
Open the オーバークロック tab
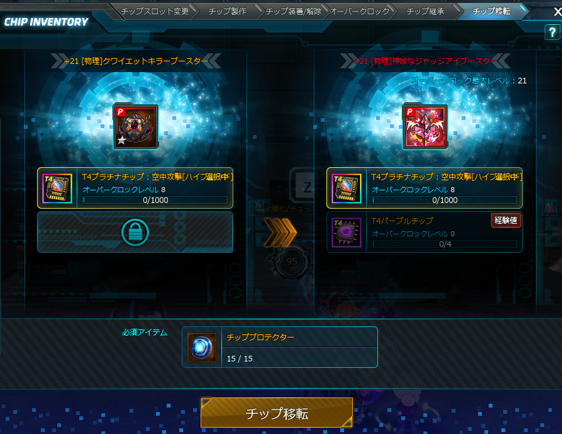(x=359, y=11)
